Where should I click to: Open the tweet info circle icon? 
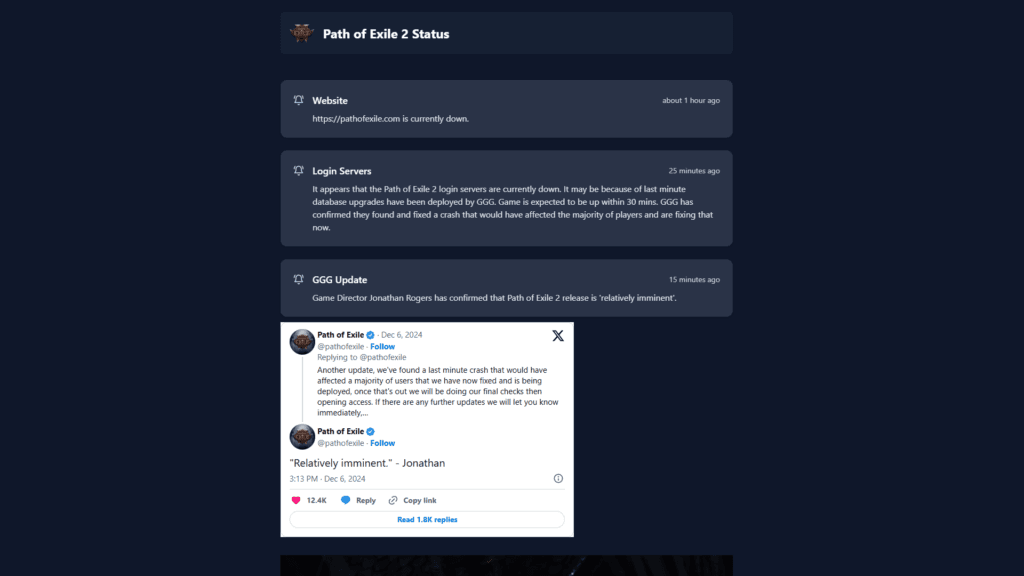(557, 478)
